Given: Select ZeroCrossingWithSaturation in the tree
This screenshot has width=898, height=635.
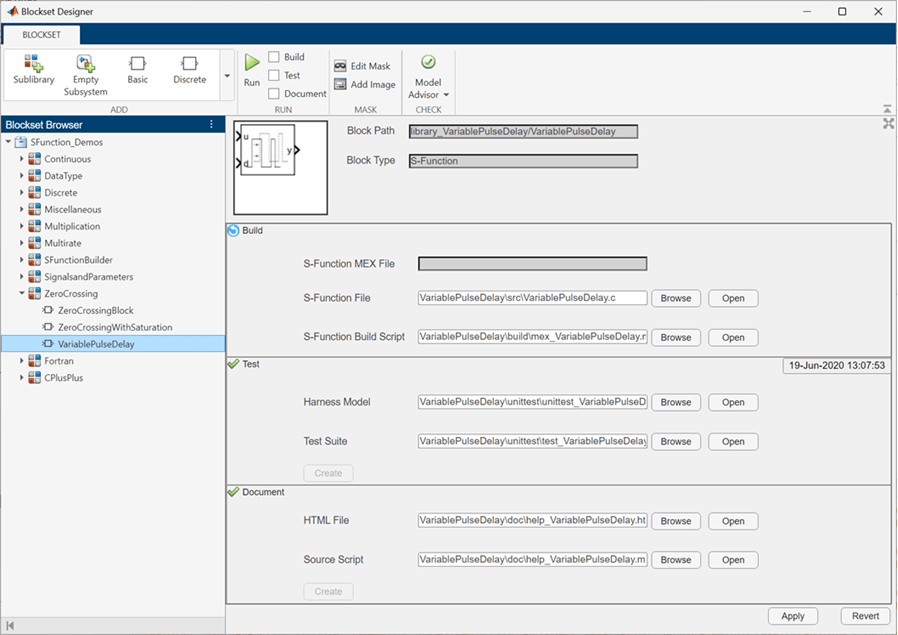Looking at the screenshot, I should (x=115, y=327).
